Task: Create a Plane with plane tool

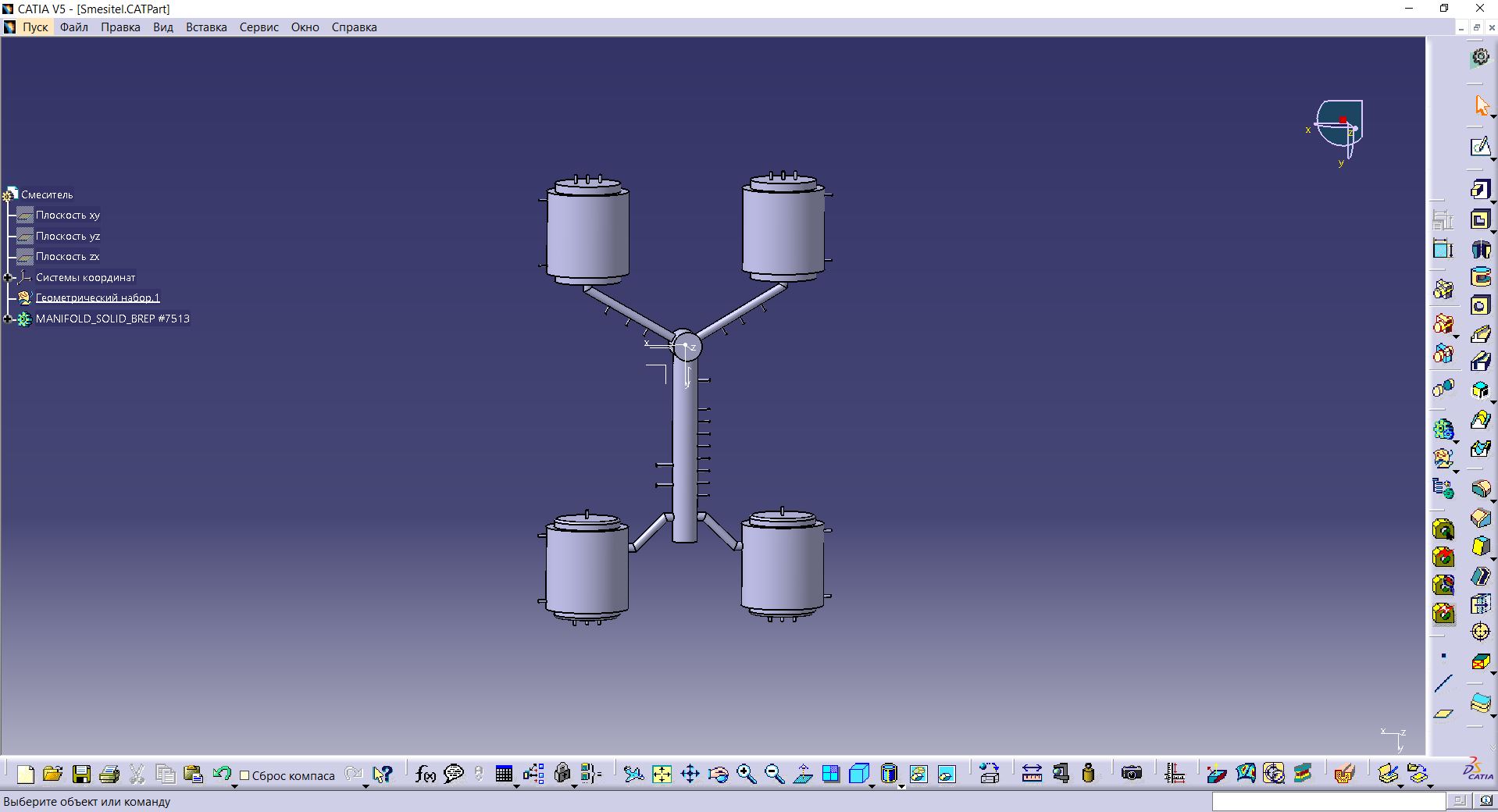Action: (1443, 713)
